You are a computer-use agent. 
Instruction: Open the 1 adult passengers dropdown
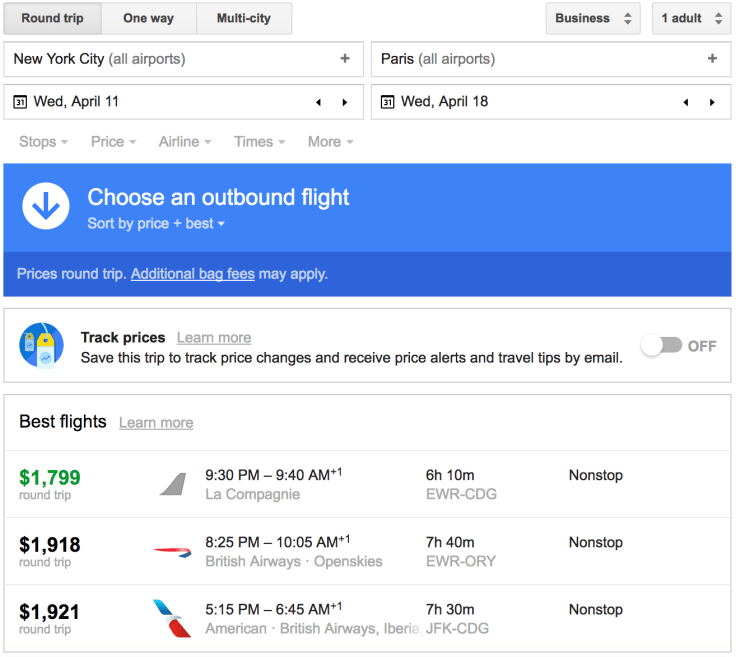click(x=691, y=18)
